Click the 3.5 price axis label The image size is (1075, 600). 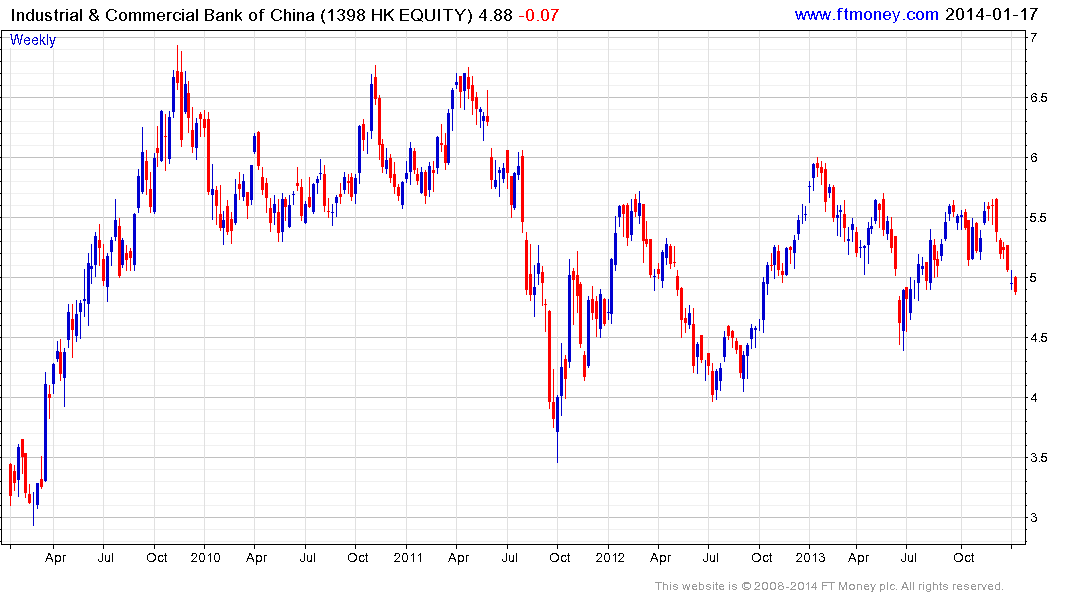[1039, 458]
